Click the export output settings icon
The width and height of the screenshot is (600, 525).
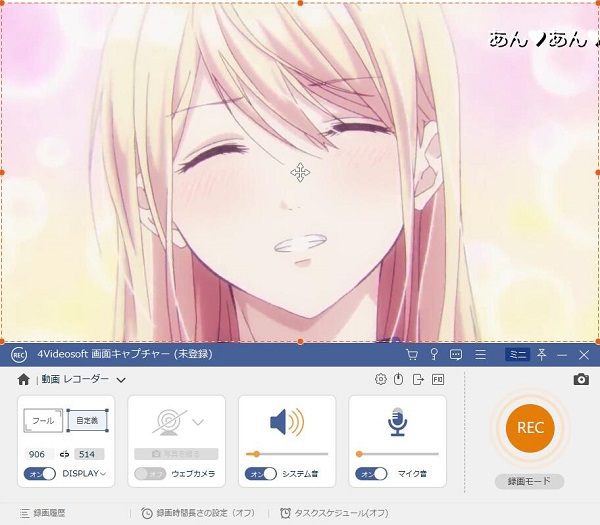point(418,380)
